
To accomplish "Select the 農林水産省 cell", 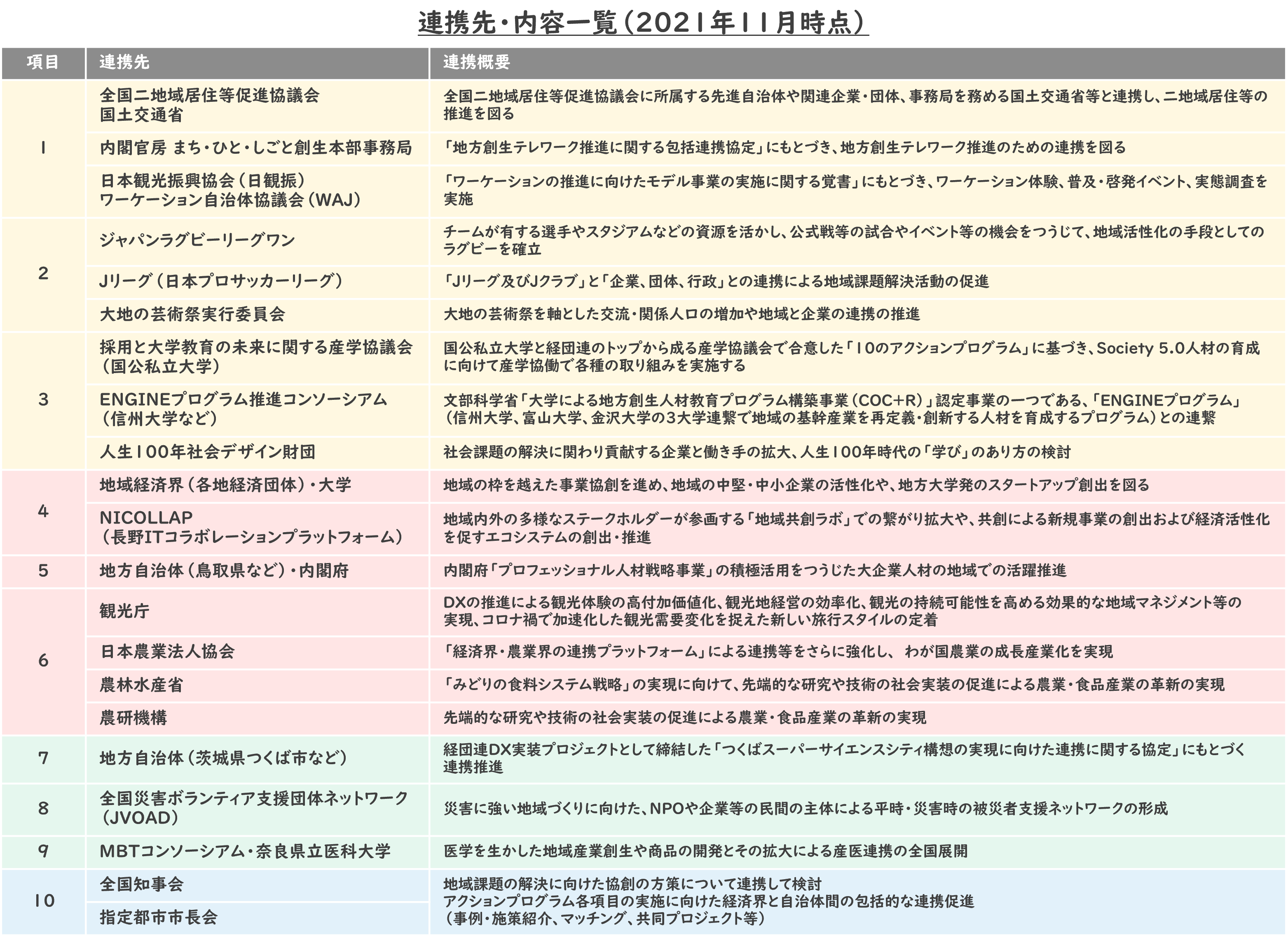I will pyautogui.click(x=141, y=685).
